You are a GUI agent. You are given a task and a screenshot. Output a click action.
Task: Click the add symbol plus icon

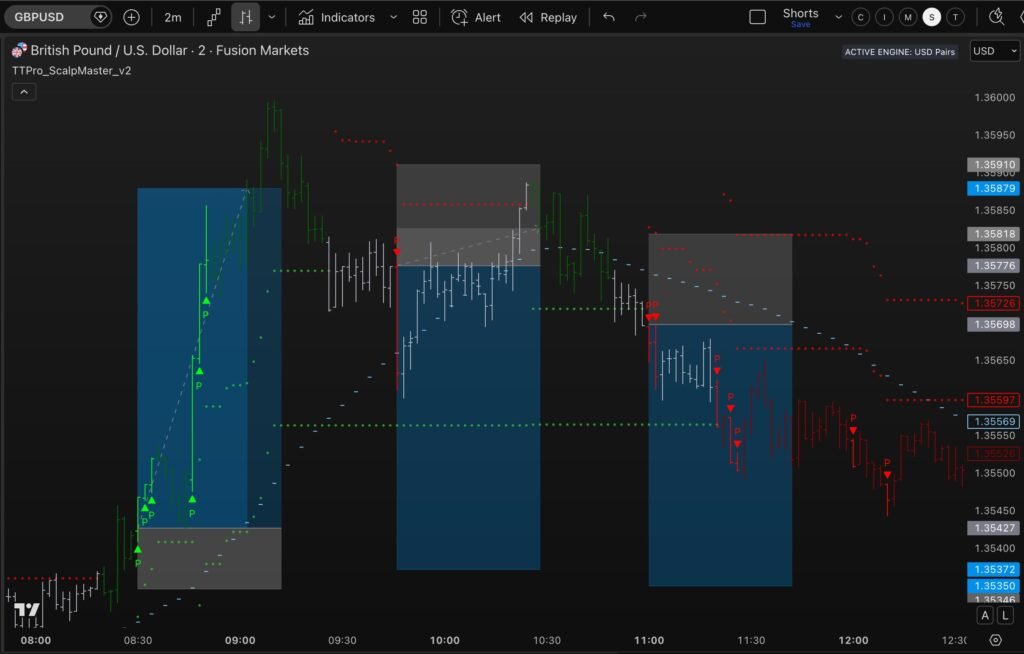(x=131, y=17)
